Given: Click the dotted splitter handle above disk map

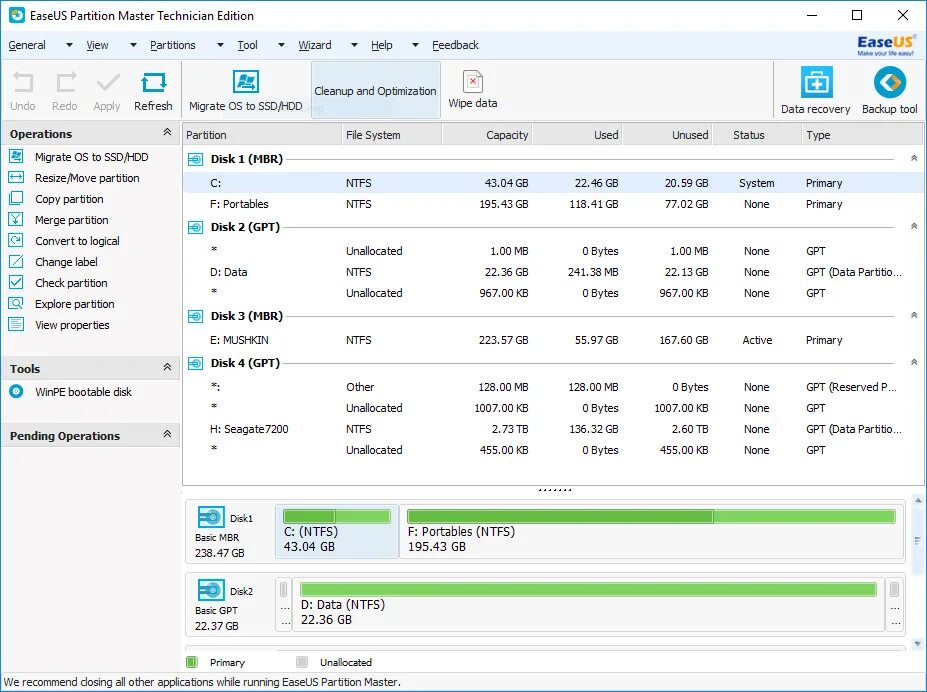Looking at the screenshot, I should coord(555,490).
